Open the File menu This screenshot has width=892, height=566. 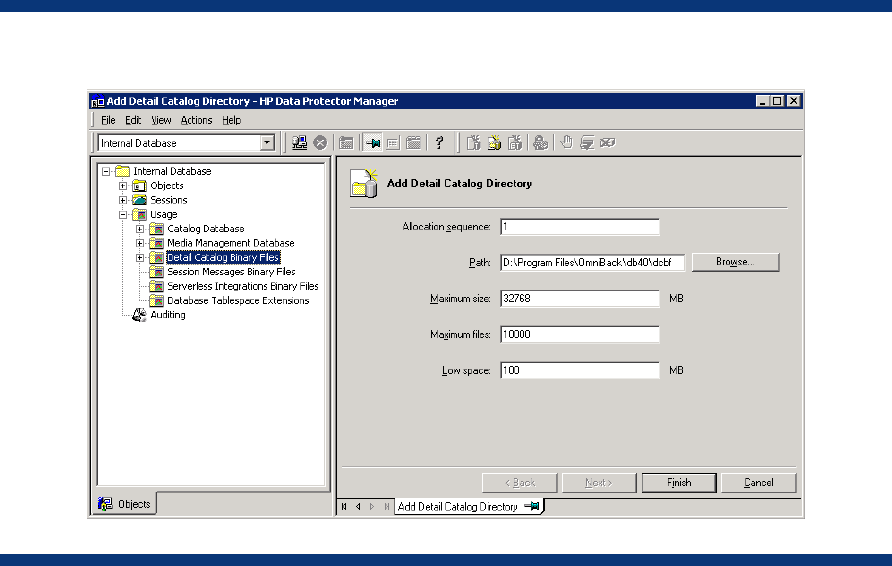108,120
